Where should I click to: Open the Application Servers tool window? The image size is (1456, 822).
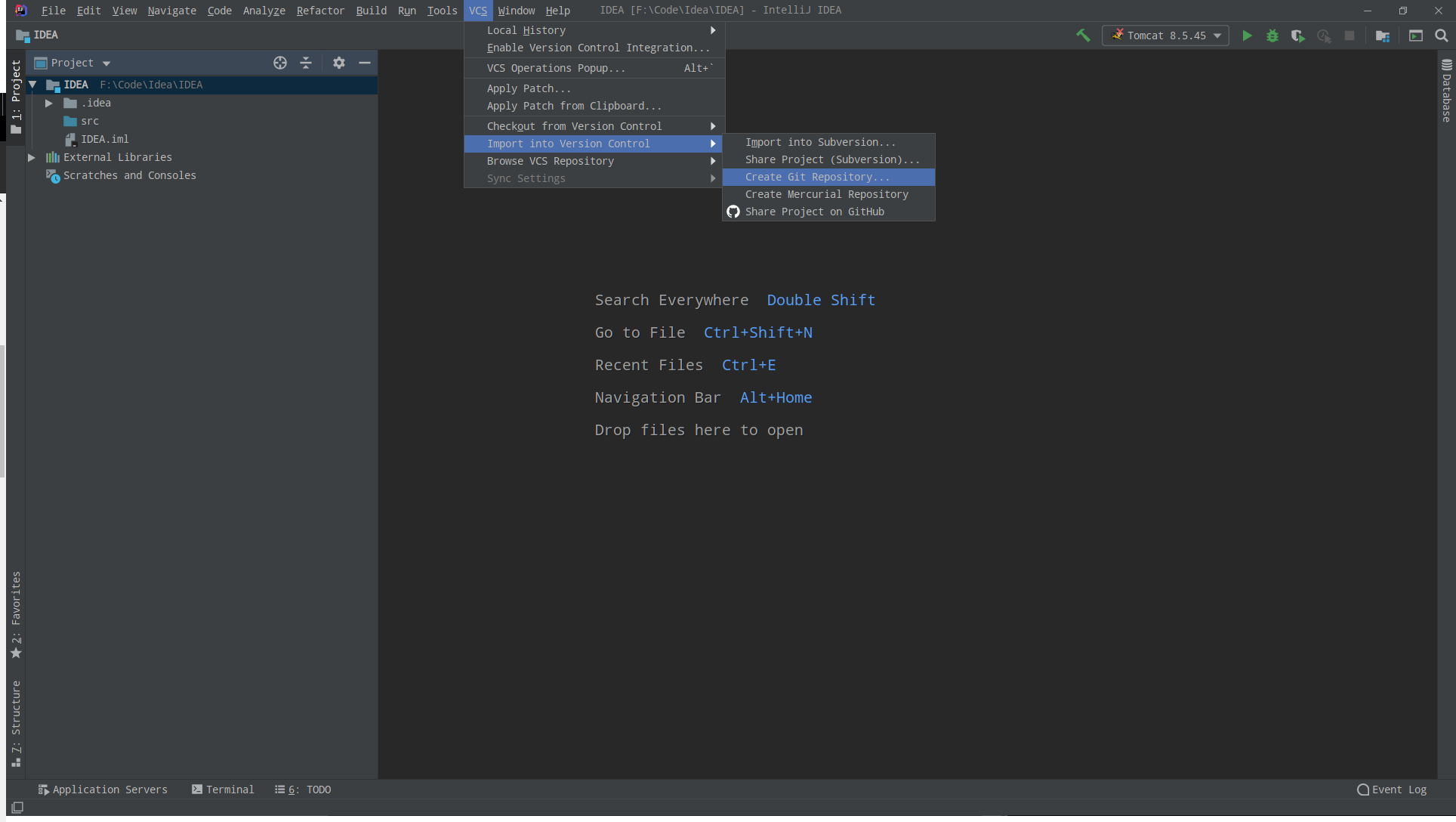[x=103, y=790]
